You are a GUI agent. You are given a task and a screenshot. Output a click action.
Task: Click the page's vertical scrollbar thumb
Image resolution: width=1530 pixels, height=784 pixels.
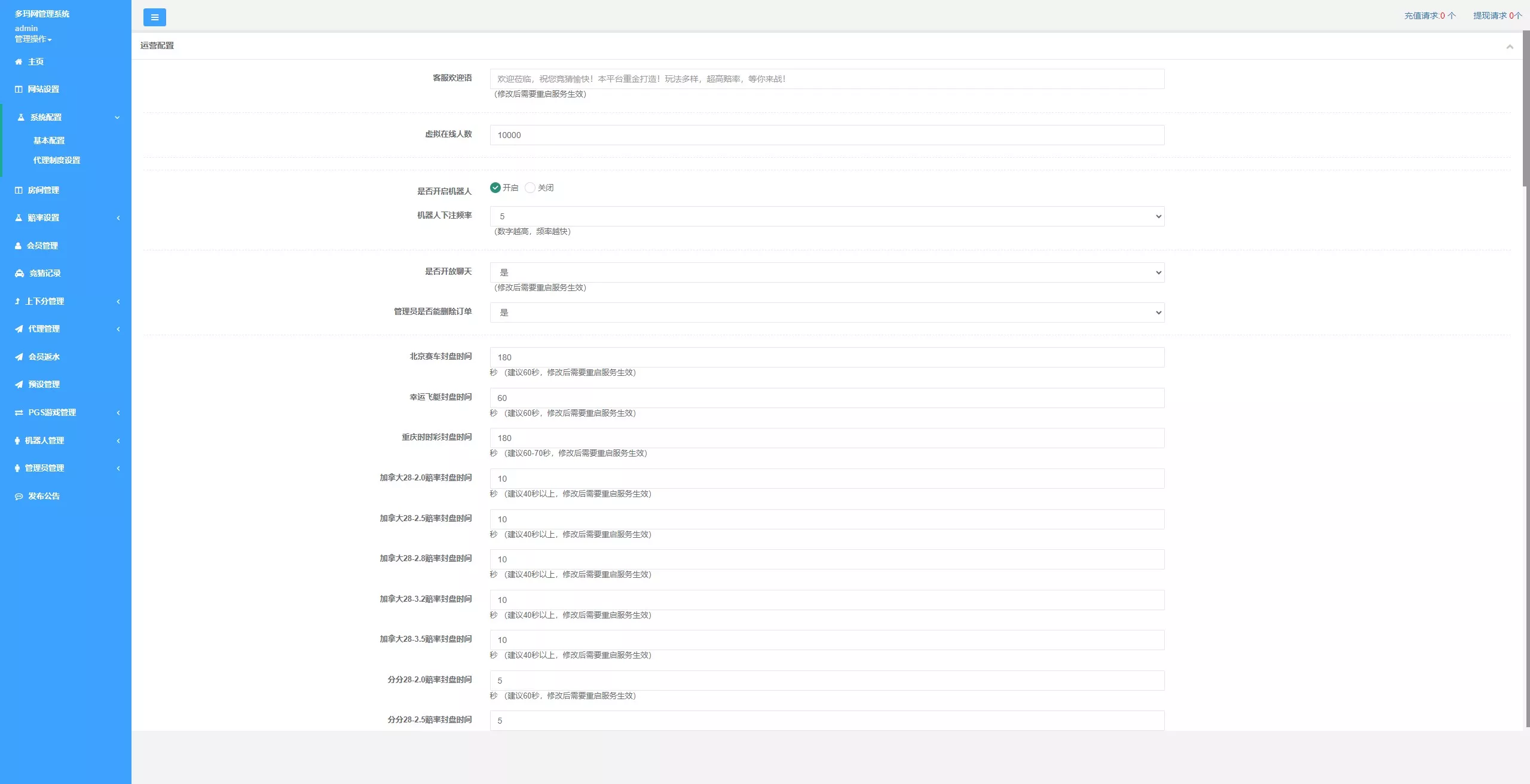point(1525,108)
